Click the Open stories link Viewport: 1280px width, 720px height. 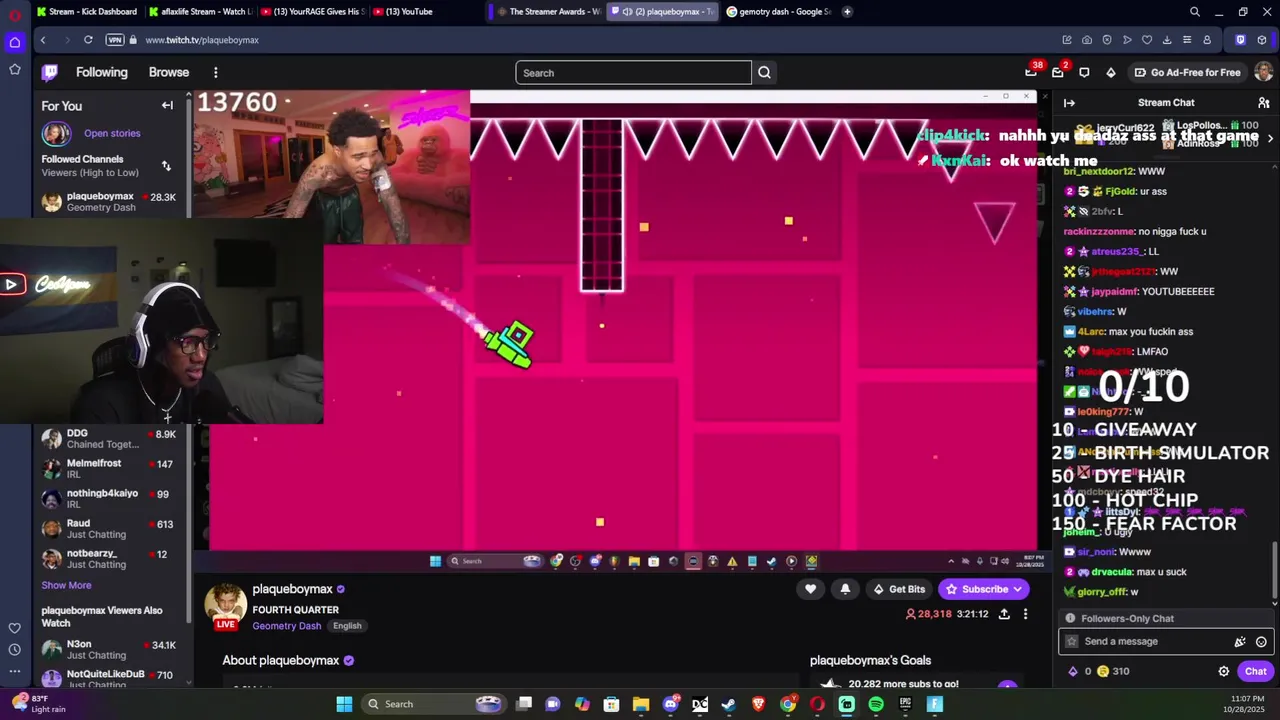[x=112, y=133]
